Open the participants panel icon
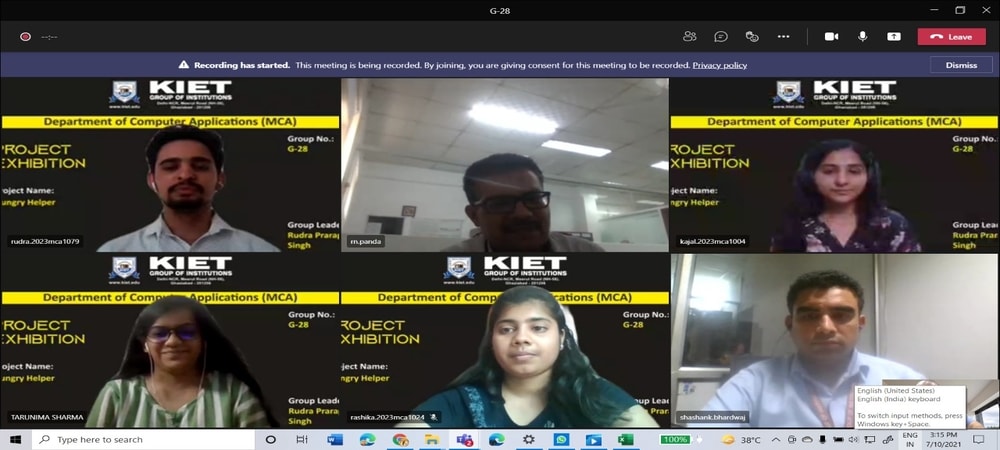This screenshot has height=450, width=1000. pyautogui.click(x=689, y=37)
